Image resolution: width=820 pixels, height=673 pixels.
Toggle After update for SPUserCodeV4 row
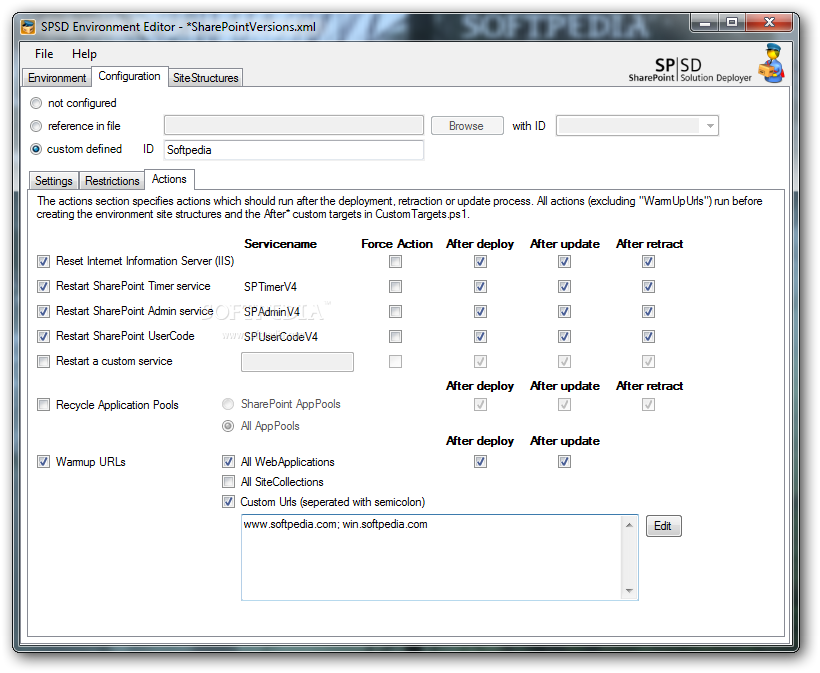(x=564, y=336)
